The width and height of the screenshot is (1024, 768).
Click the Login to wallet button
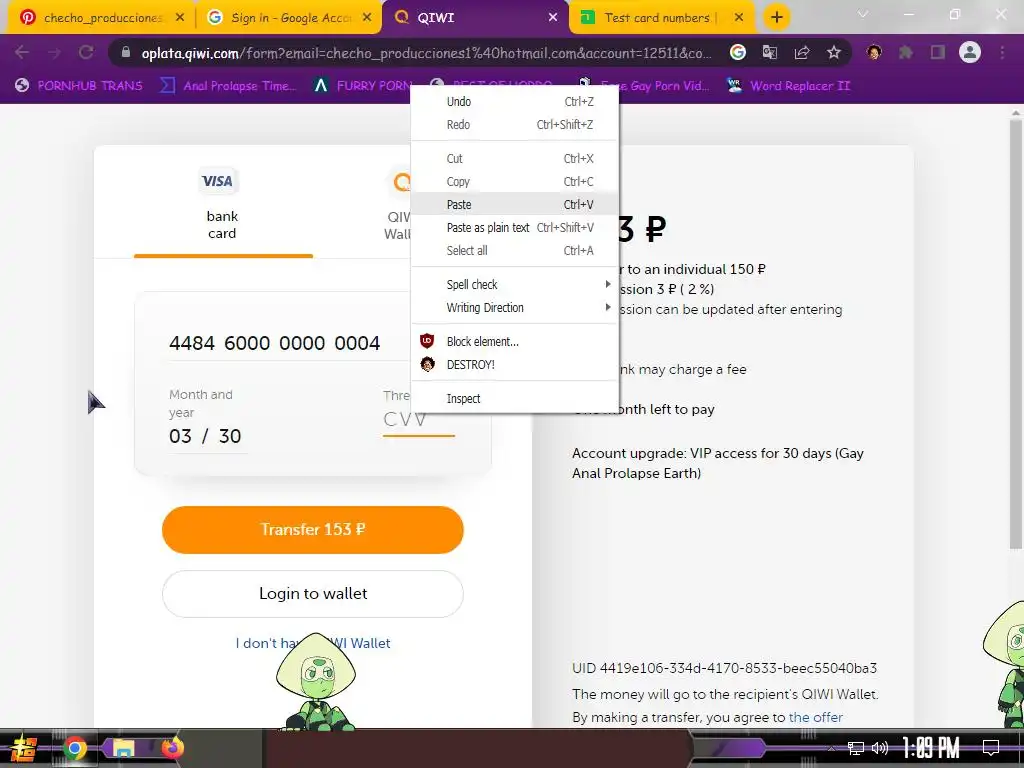click(x=313, y=594)
